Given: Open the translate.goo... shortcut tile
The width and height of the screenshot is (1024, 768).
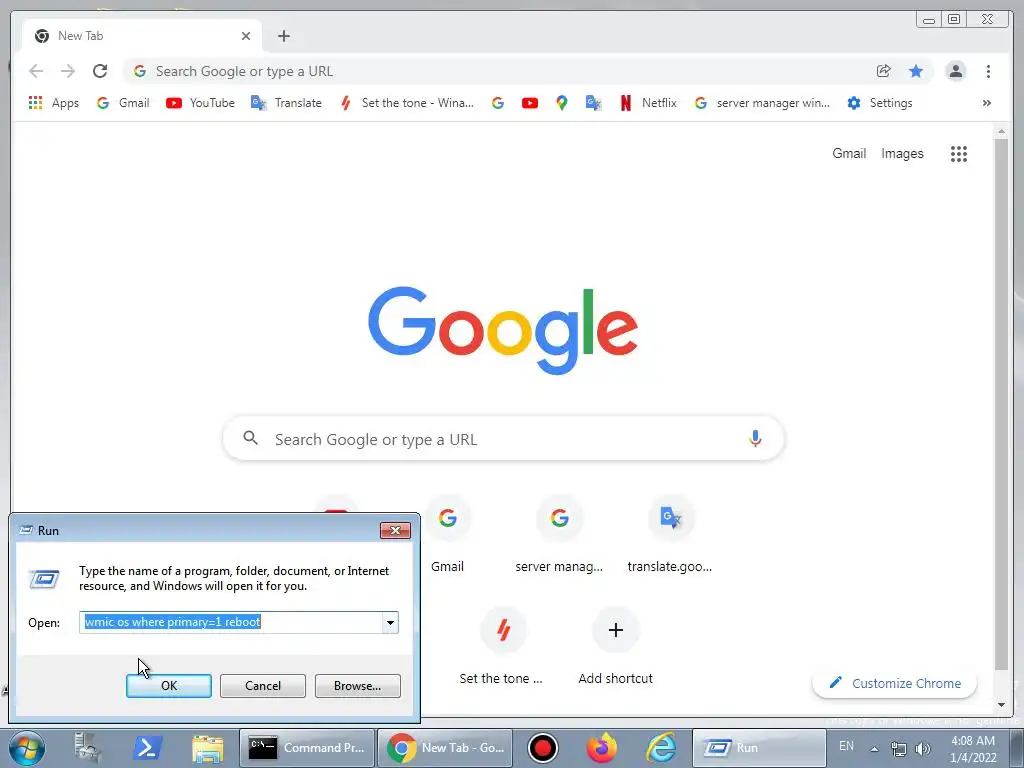Looking at the screenshot, I should (670, 537).
